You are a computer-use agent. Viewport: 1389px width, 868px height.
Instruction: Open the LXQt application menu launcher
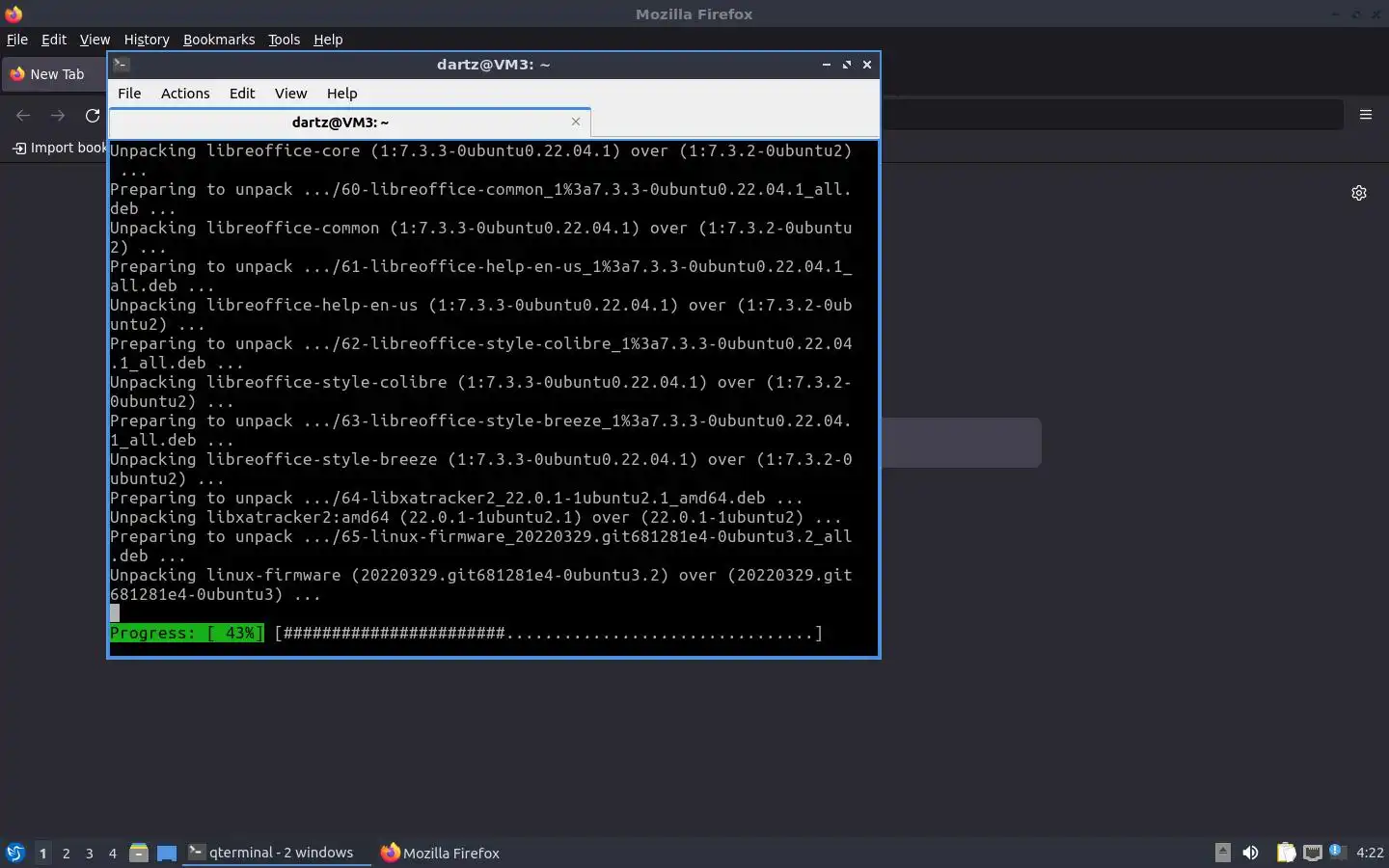click(14, 853)
